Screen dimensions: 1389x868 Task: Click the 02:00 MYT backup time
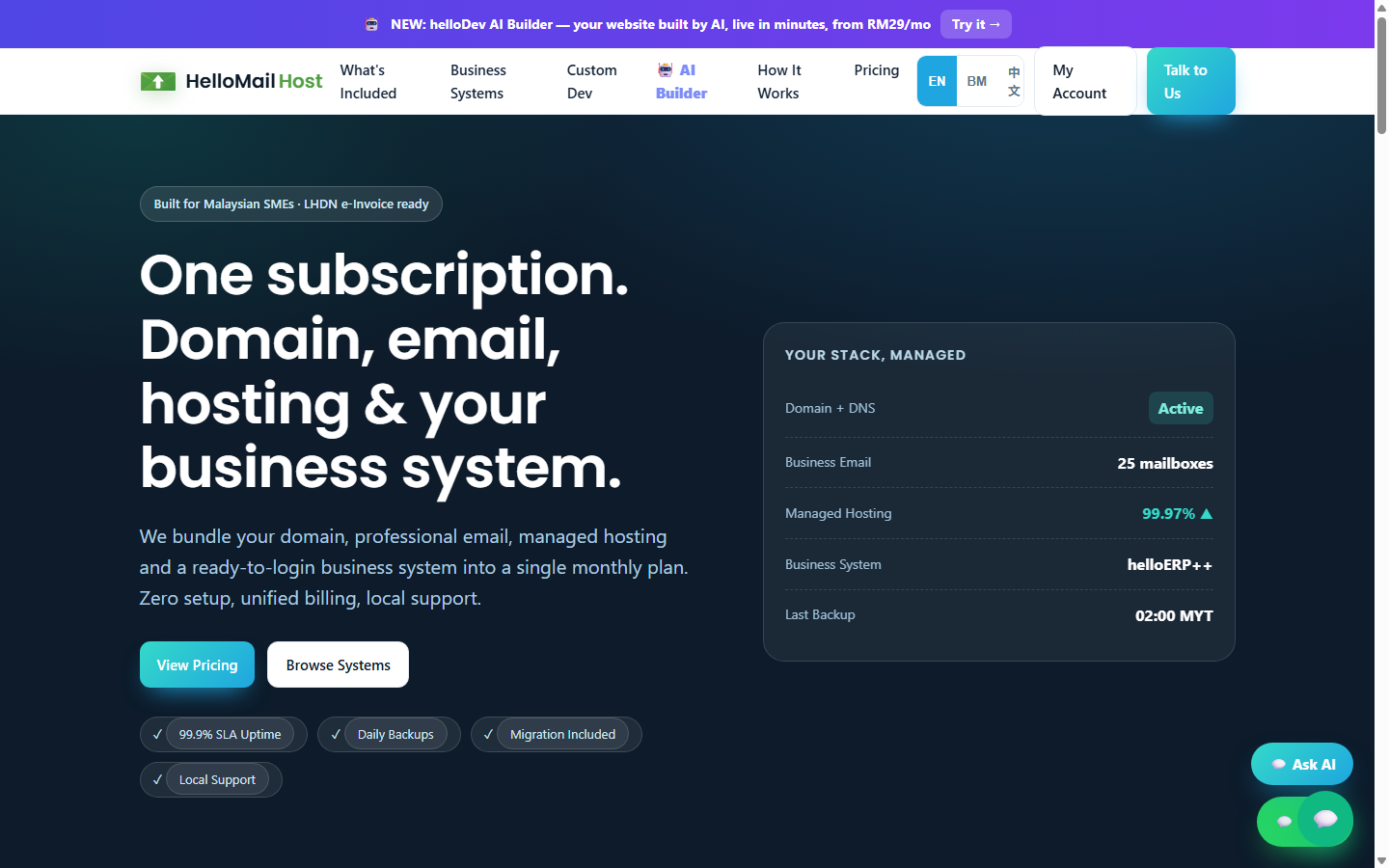click(x=1174, y=615)
